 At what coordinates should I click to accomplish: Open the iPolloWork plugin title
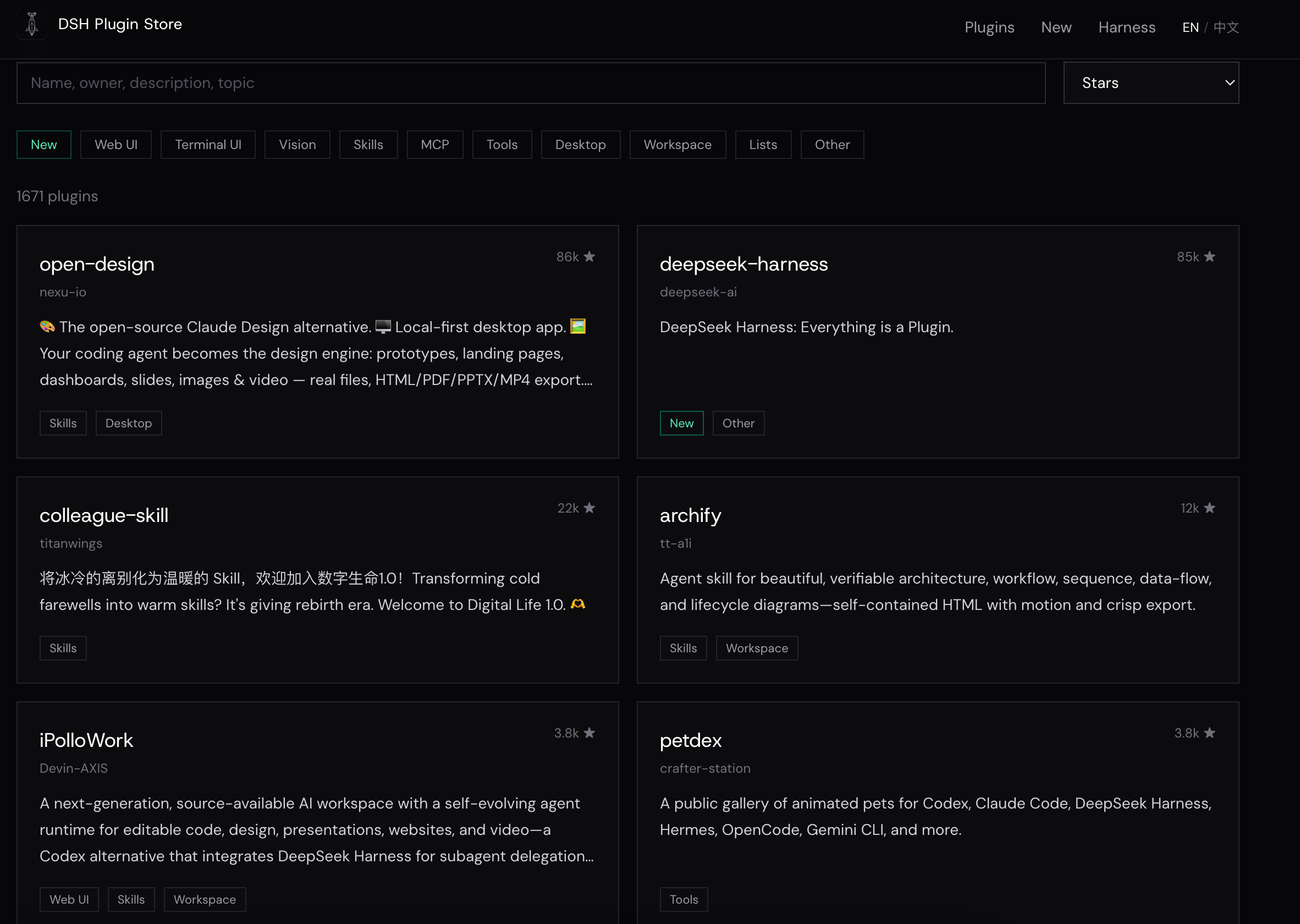coord(86,740)
